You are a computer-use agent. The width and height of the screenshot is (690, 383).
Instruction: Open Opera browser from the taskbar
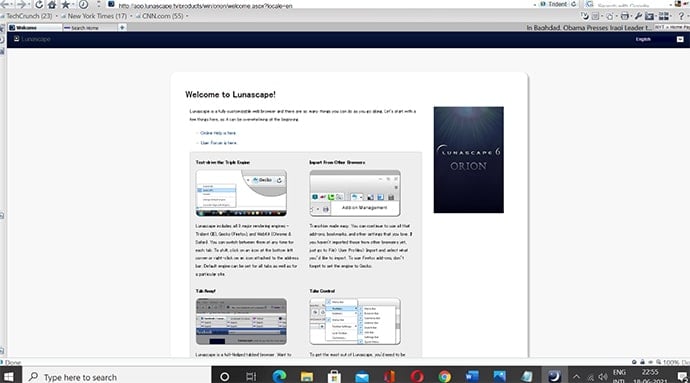pyautogui.click(x=417, y=376)
